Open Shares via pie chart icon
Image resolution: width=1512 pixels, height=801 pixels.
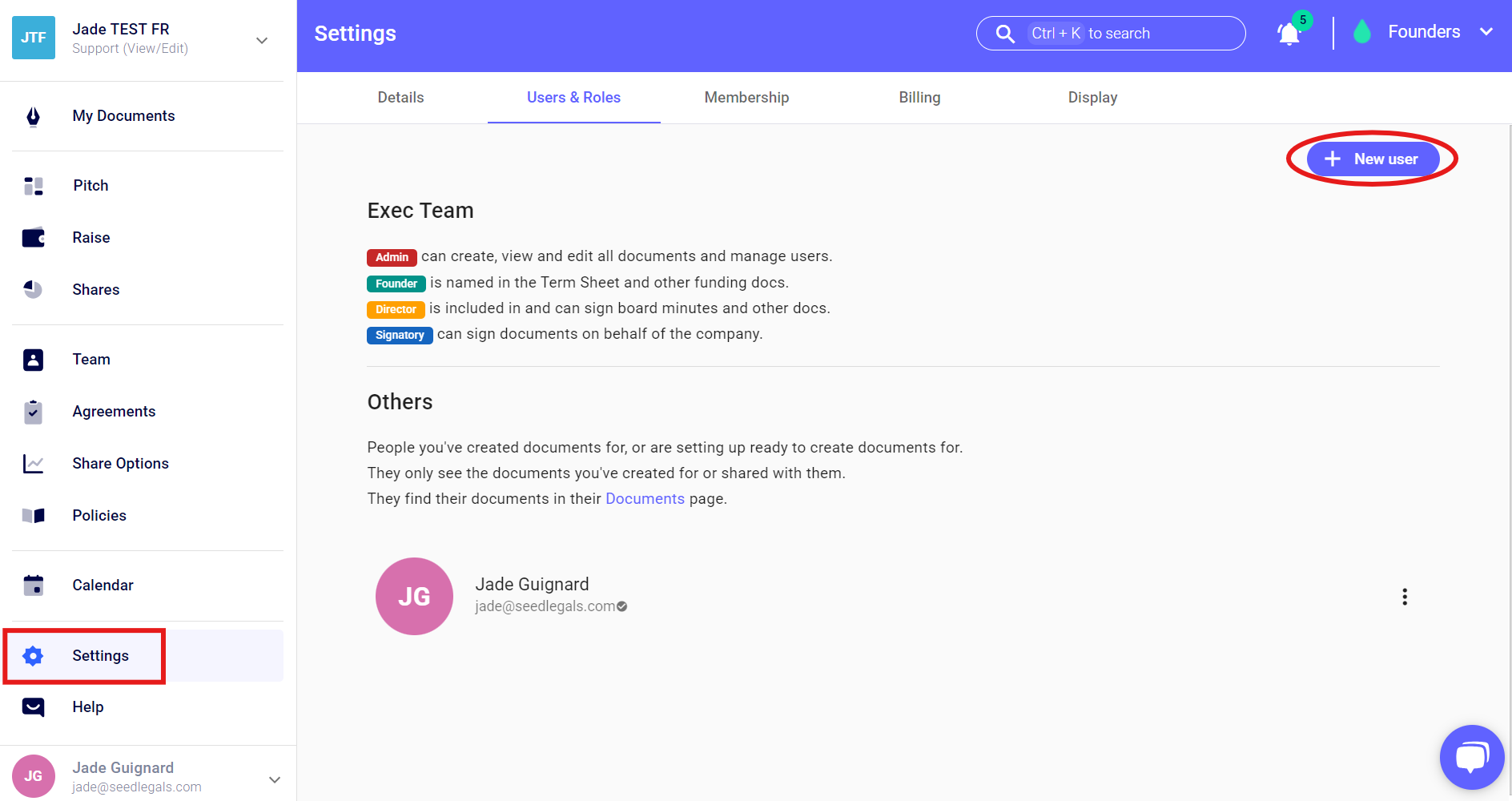[33, 290]
